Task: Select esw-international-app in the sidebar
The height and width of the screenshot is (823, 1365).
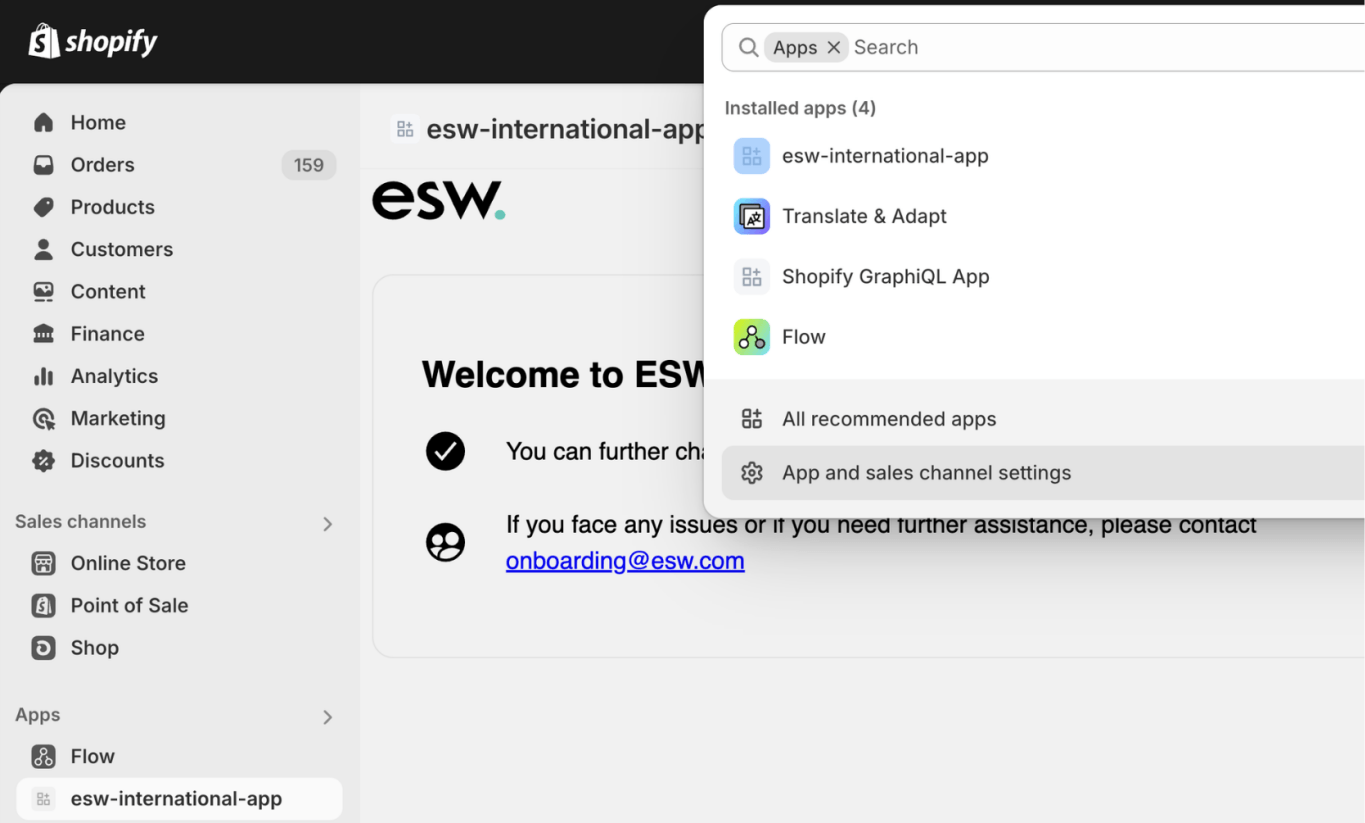Action: point(180,799)
